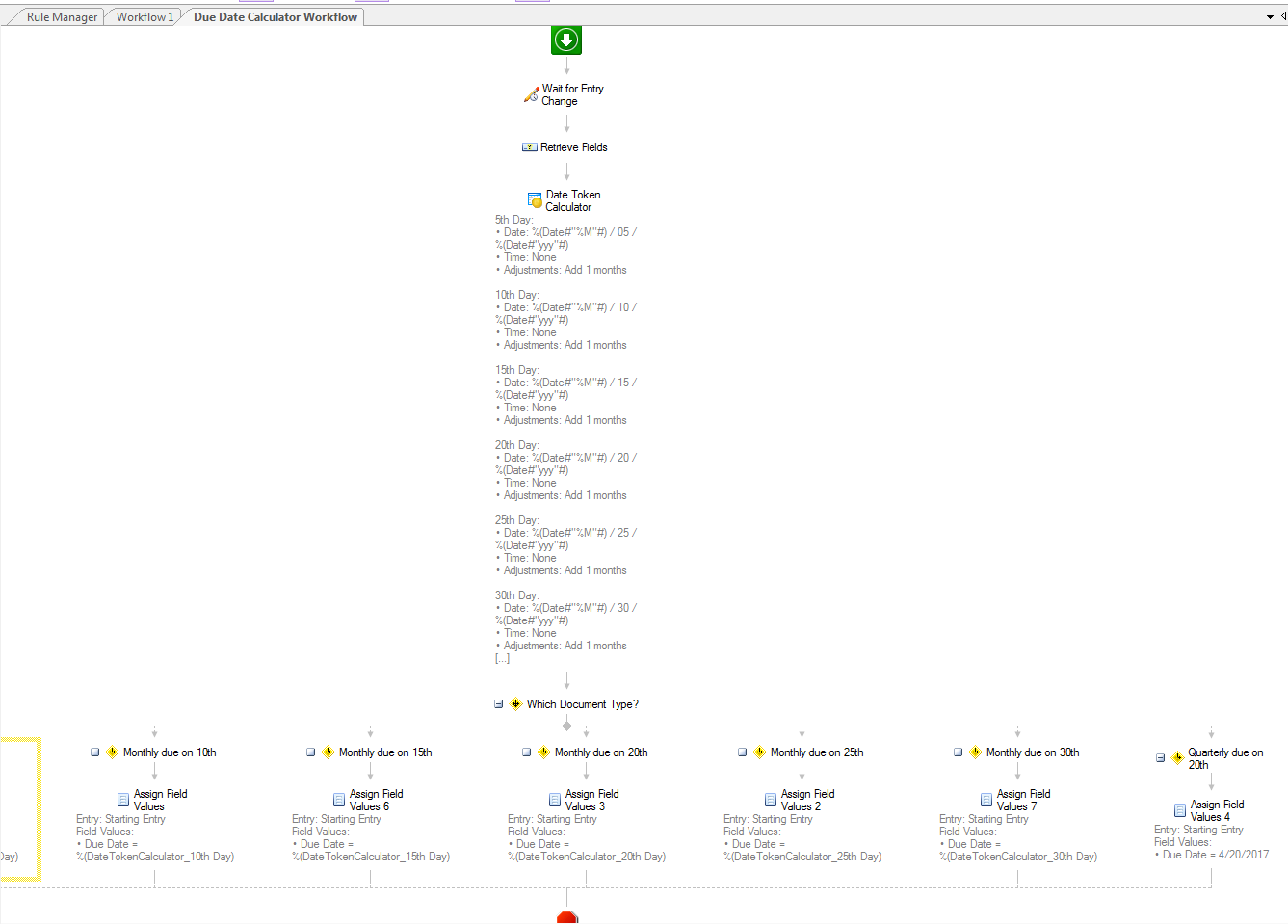Click the '%(DateTokenCalculator_20th Day)' value
This screenshot has height=924, width=1288.
pyautogui.click(x=587, y=857)
